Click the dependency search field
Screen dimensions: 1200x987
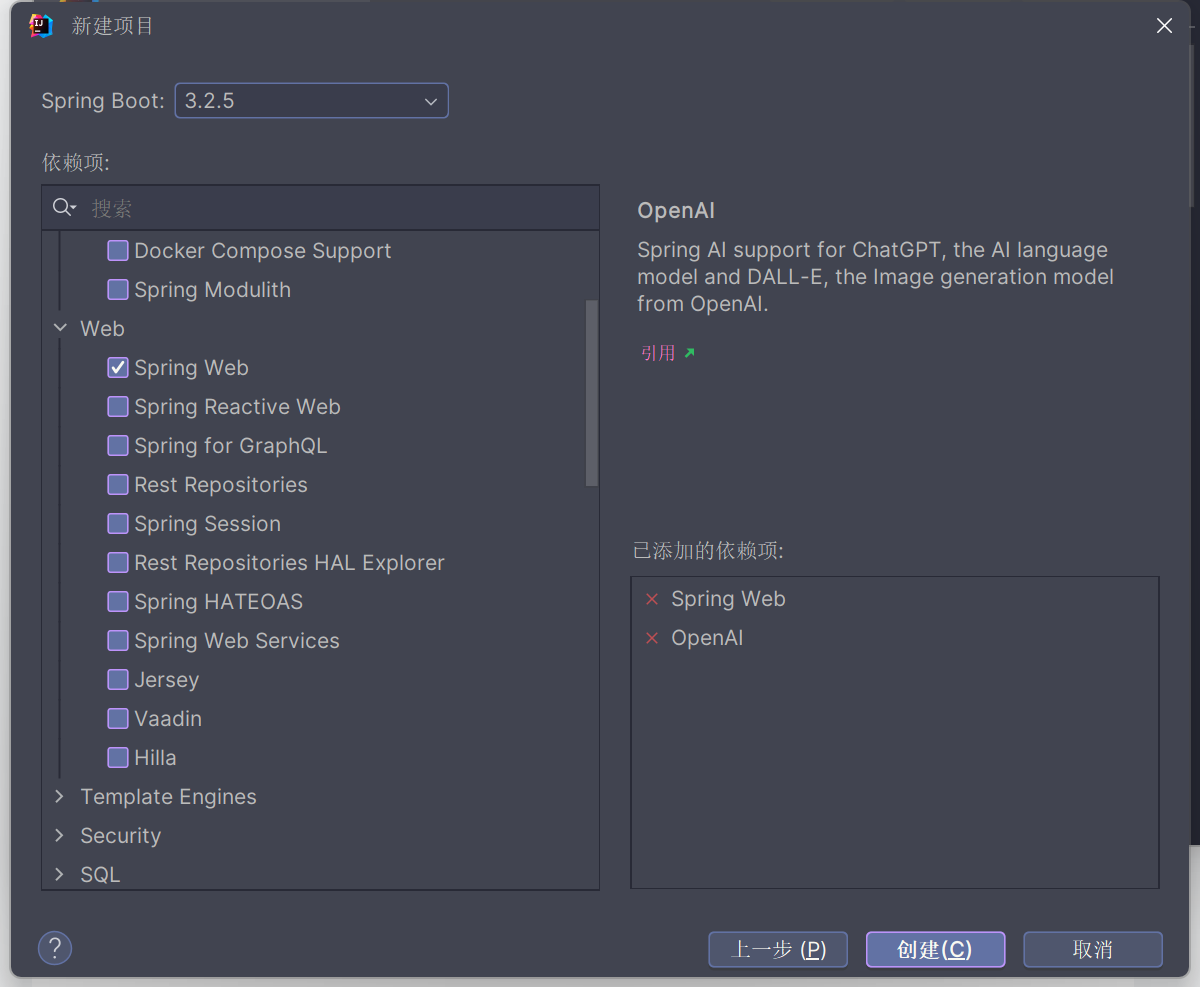point(340,208)
